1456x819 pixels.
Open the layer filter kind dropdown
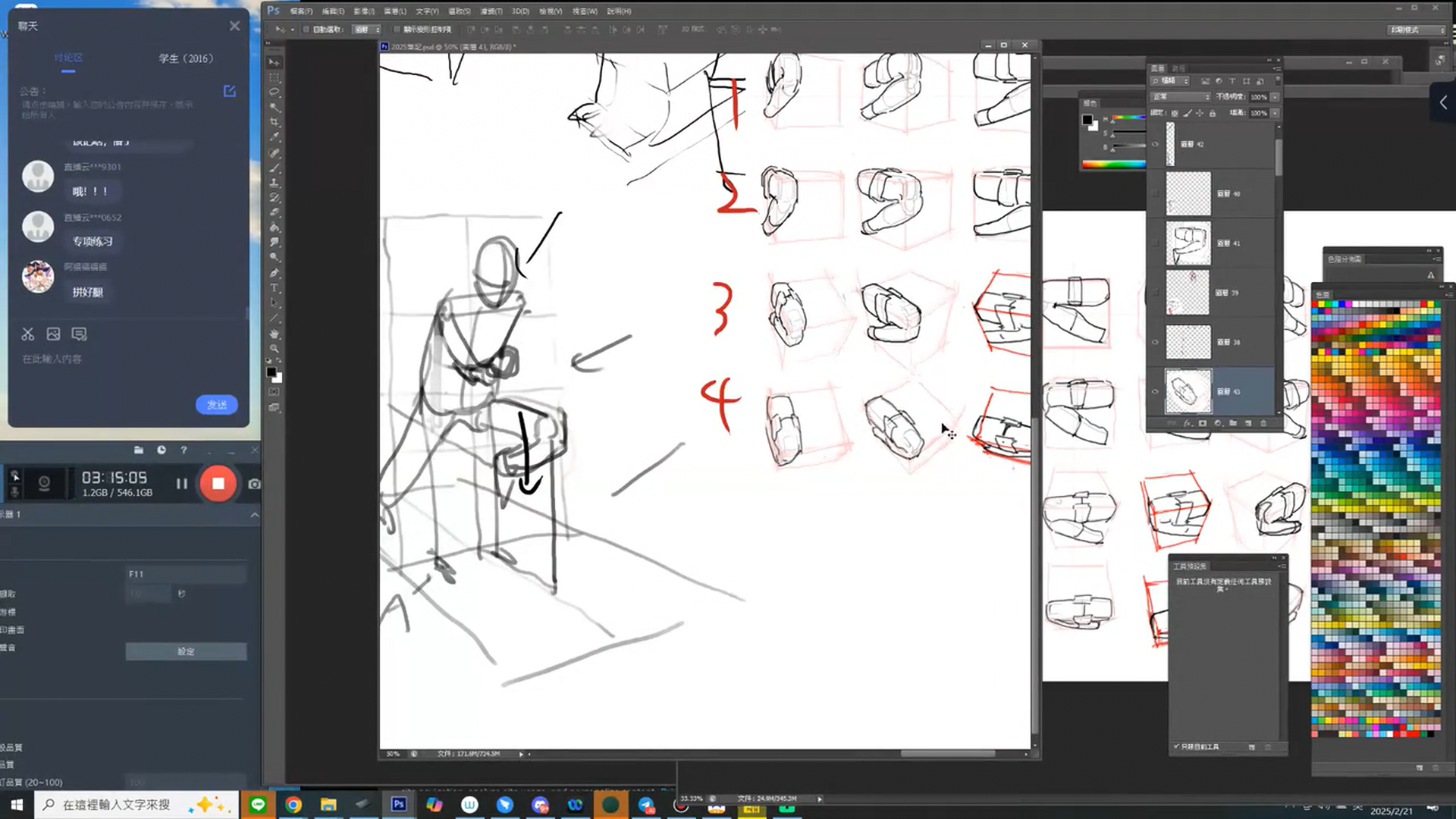[1171, 81]
